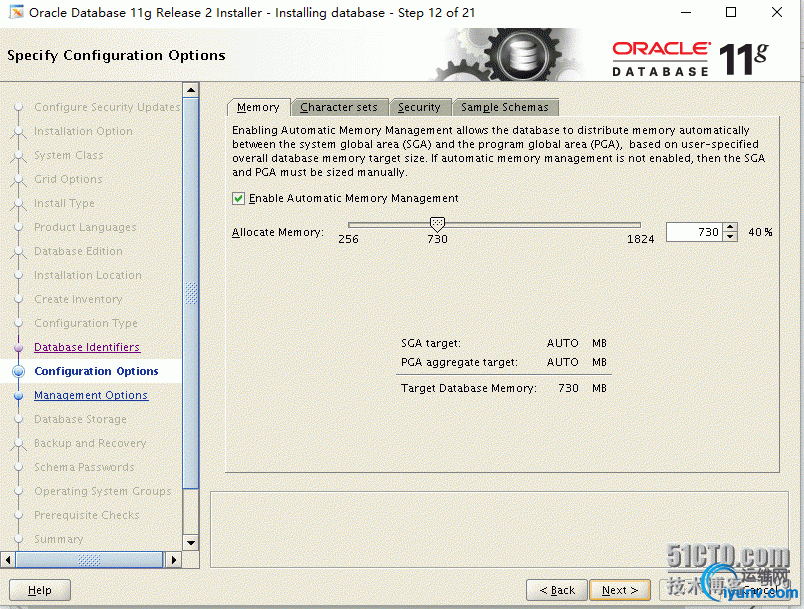
Task: Select Configuration Options in step list
Action: pyautogui.click(x=96, y=371)
